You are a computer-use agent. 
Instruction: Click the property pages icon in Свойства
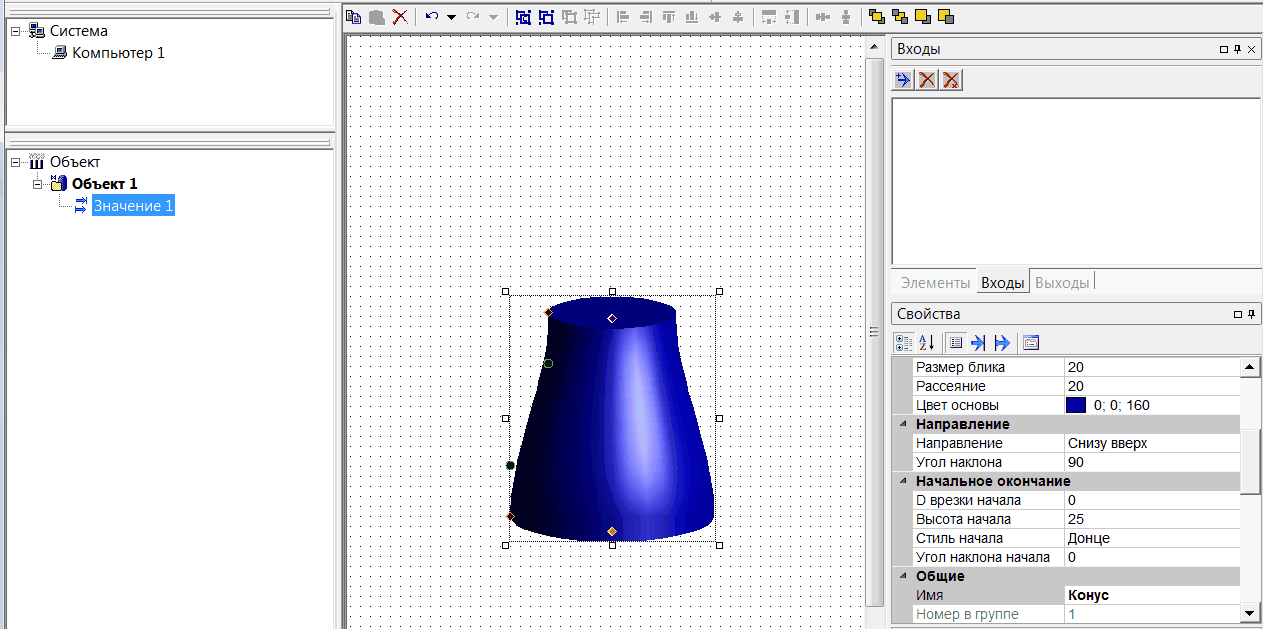(x=1031, y=343)
